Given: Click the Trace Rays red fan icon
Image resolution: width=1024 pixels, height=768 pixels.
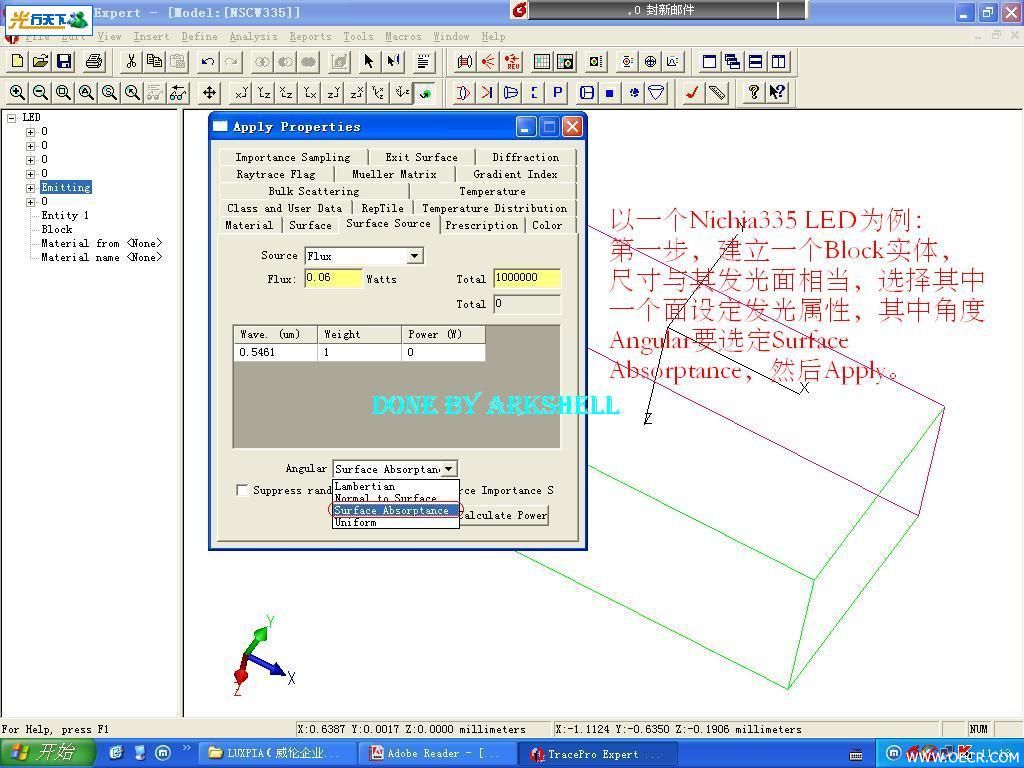Looking at the screenshot, I should (488, 61).
